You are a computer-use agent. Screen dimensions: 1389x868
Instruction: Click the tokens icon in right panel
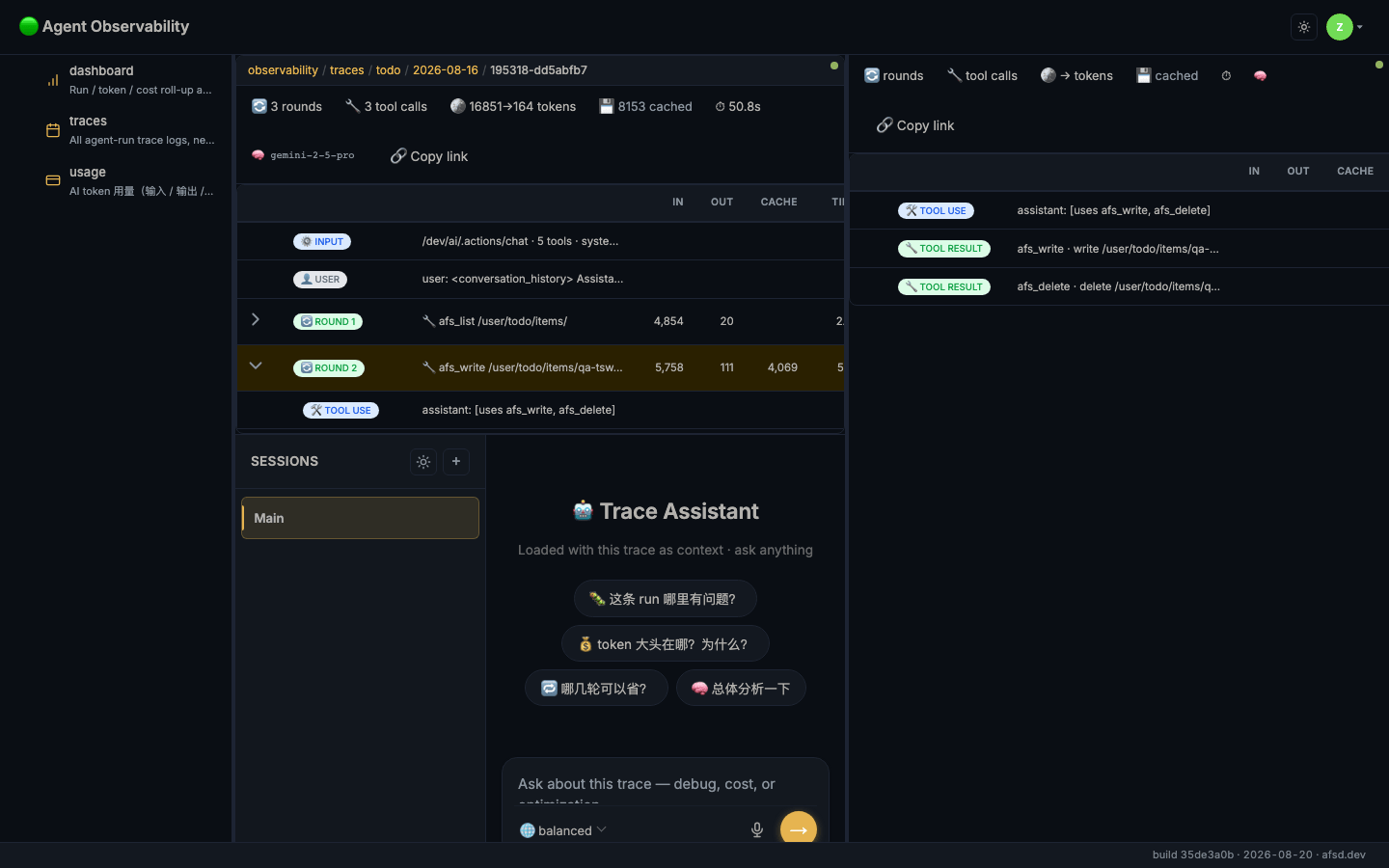[1049, 75]
